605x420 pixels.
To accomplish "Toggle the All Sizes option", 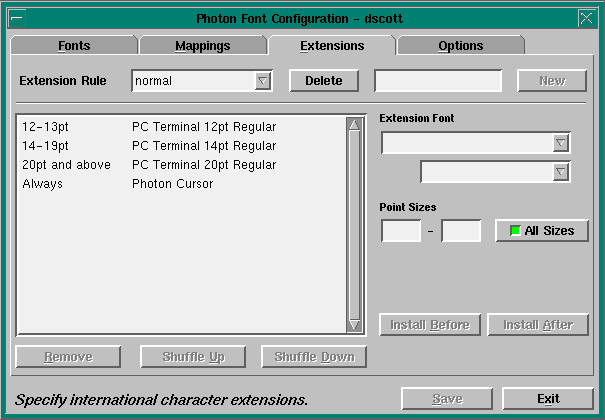I will tap(542, 231).
